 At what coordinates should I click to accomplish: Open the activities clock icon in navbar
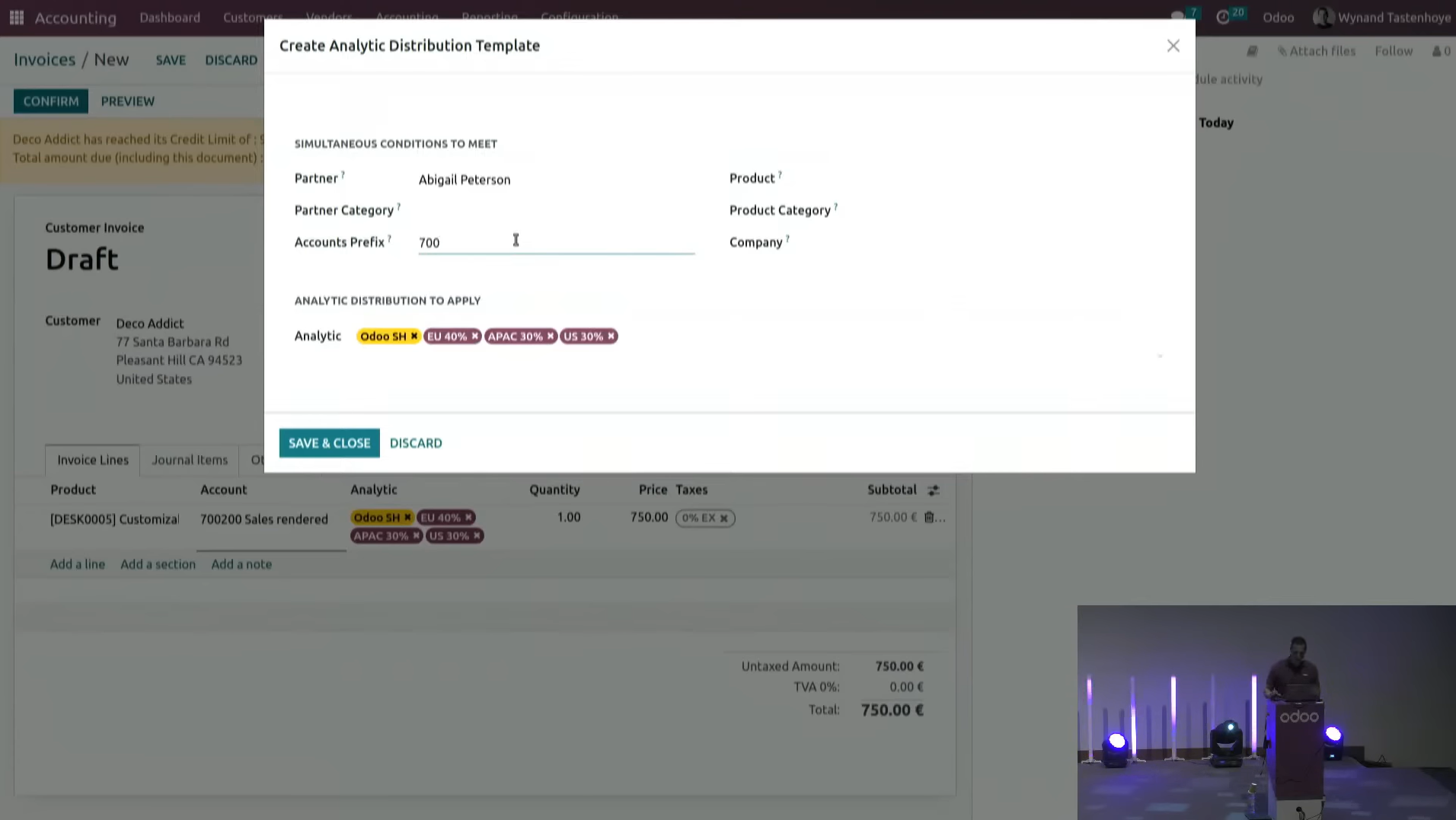click(x=1223, y=17)
